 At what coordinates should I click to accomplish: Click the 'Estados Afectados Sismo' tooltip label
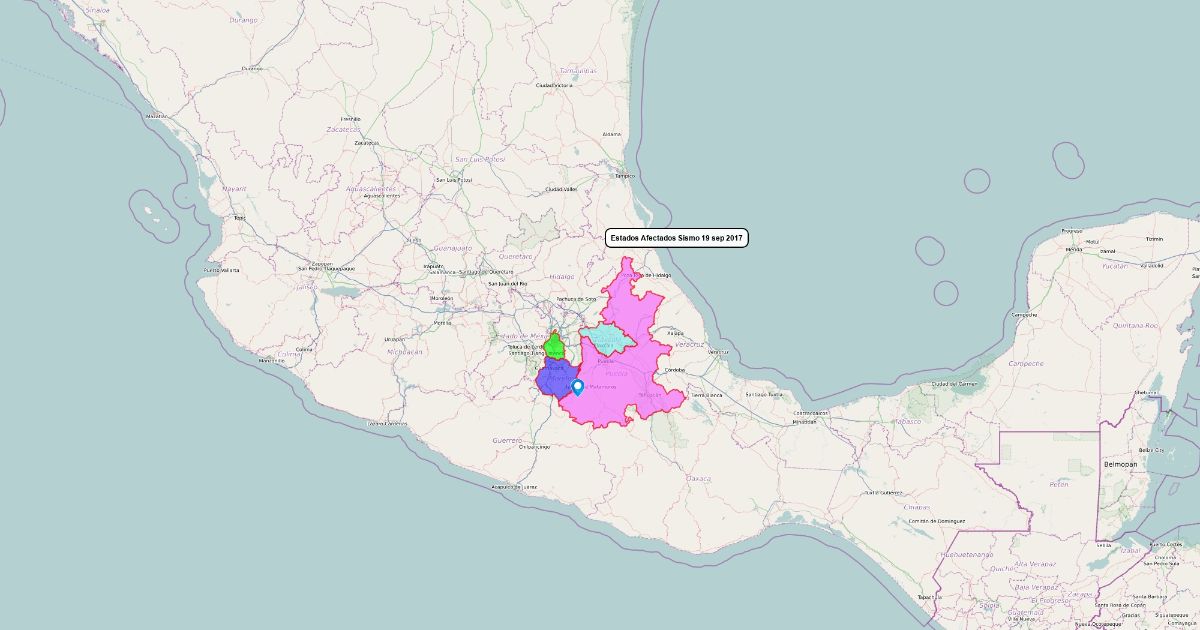(677, 238)
